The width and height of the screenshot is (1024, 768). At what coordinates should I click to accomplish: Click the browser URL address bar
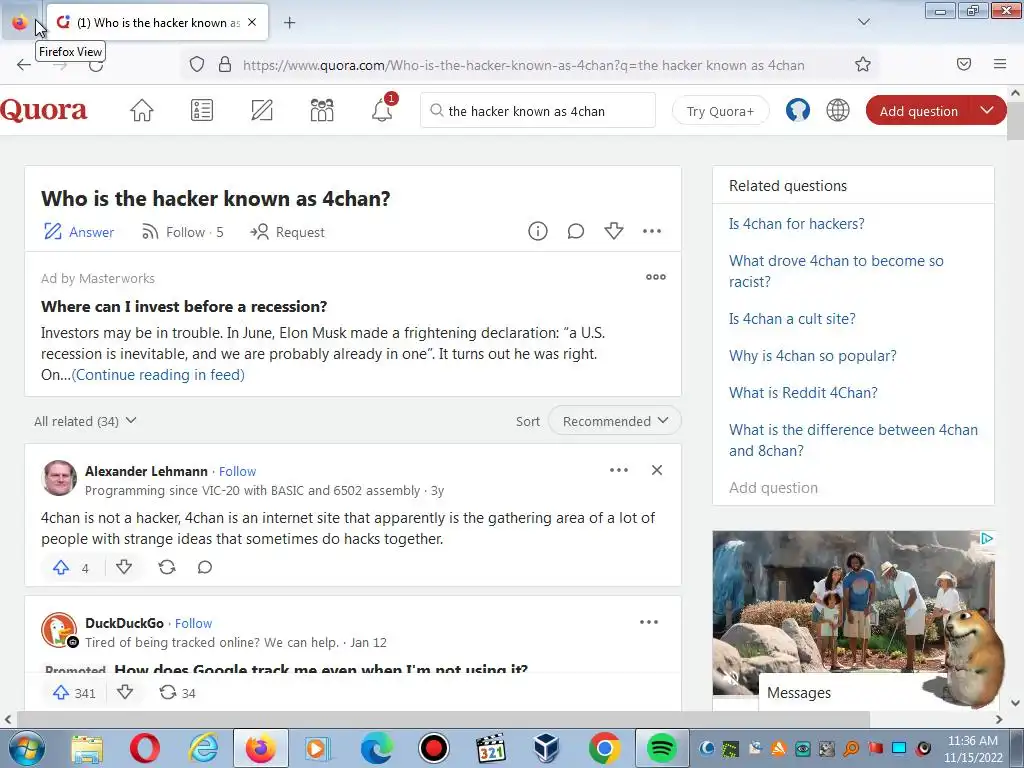pos(522,65)
